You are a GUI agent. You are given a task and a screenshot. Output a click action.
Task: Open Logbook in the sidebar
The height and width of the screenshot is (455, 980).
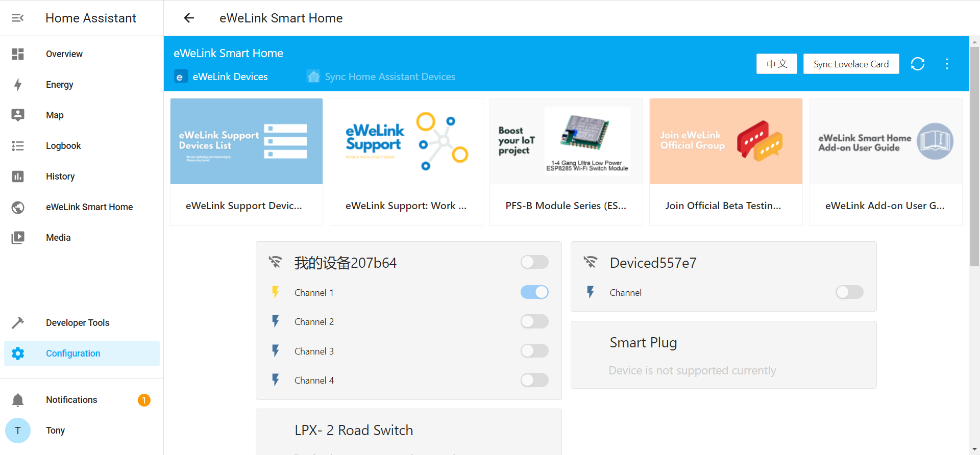(81, 146)
